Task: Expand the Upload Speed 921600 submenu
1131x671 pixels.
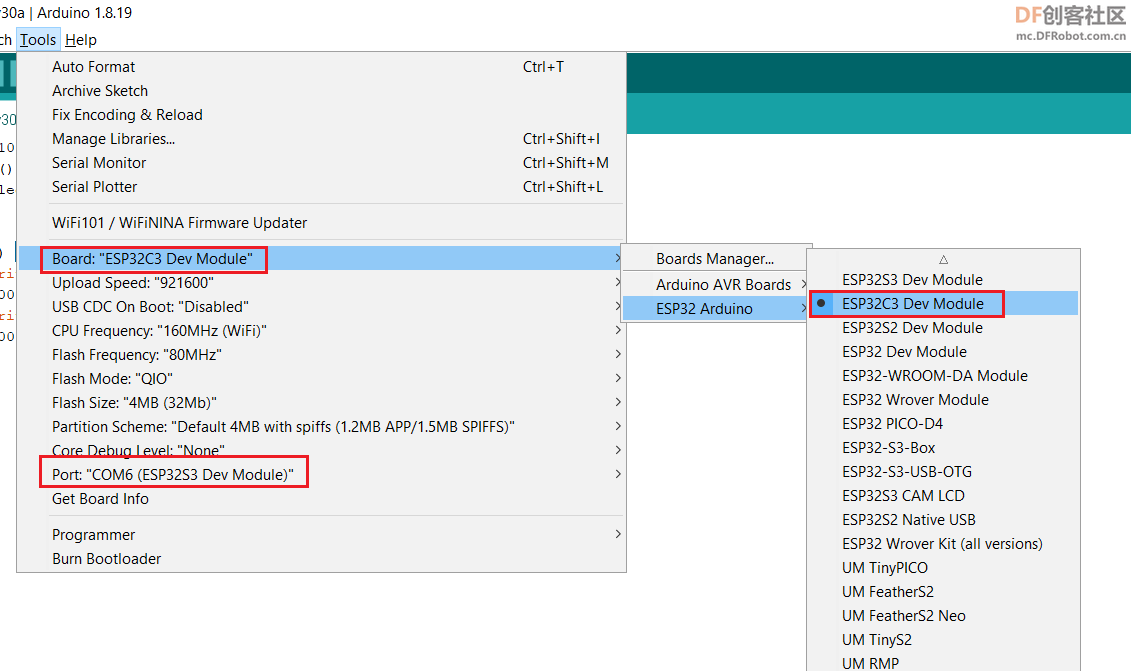Action: 322,283
